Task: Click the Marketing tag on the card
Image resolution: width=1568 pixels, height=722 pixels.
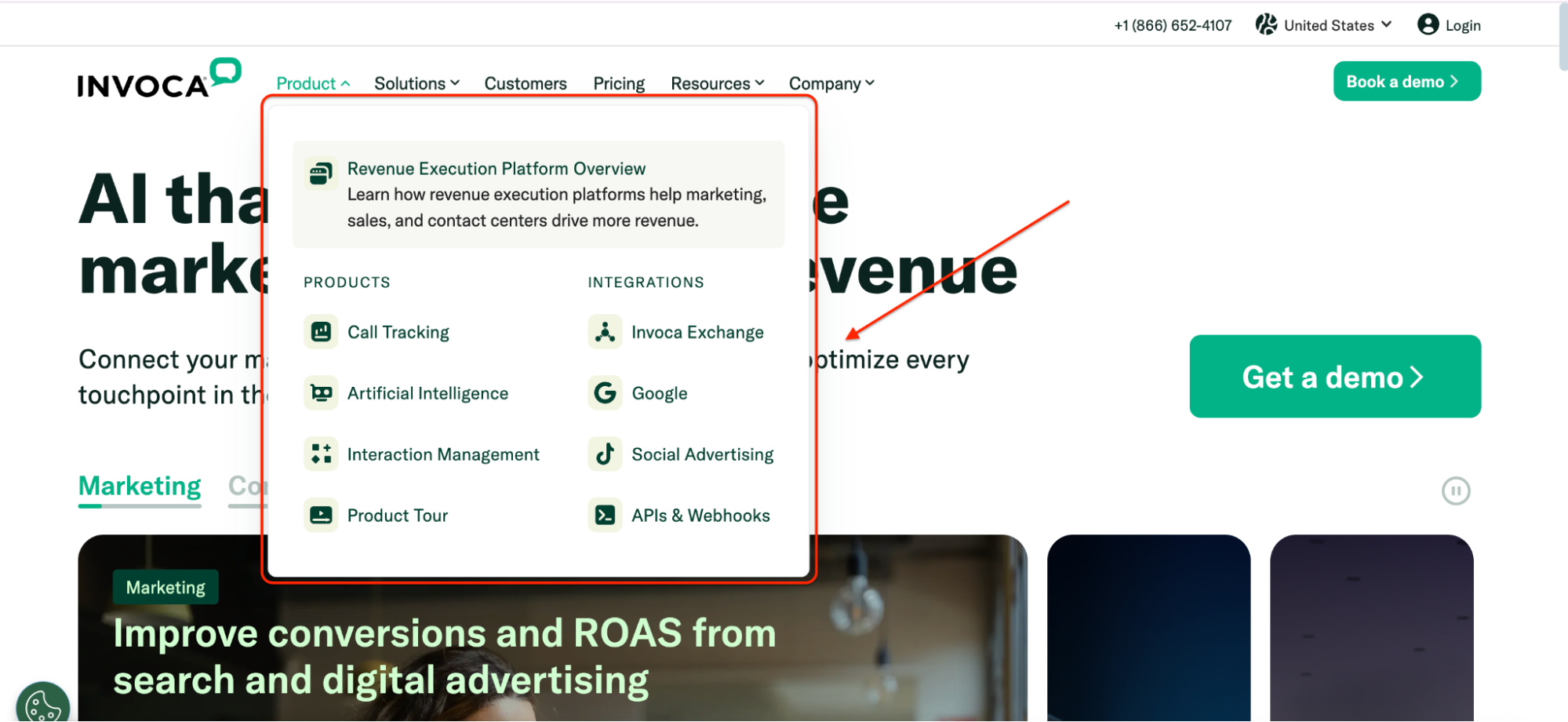Action: (166, 587)
